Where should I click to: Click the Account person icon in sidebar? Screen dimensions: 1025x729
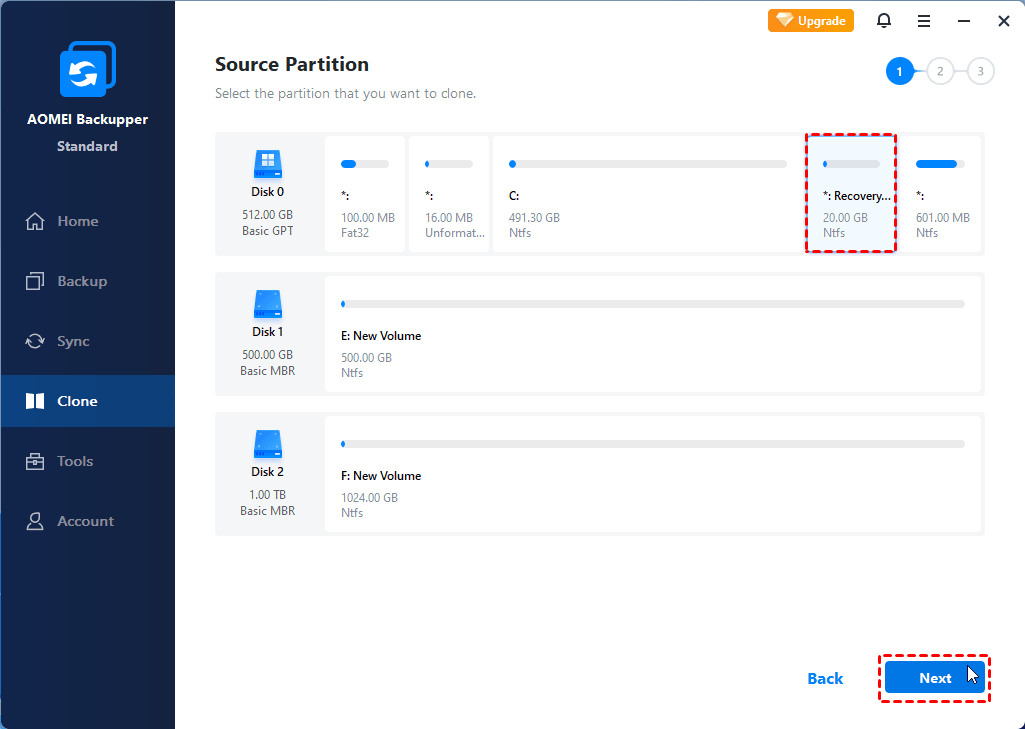tap(35, 521)
